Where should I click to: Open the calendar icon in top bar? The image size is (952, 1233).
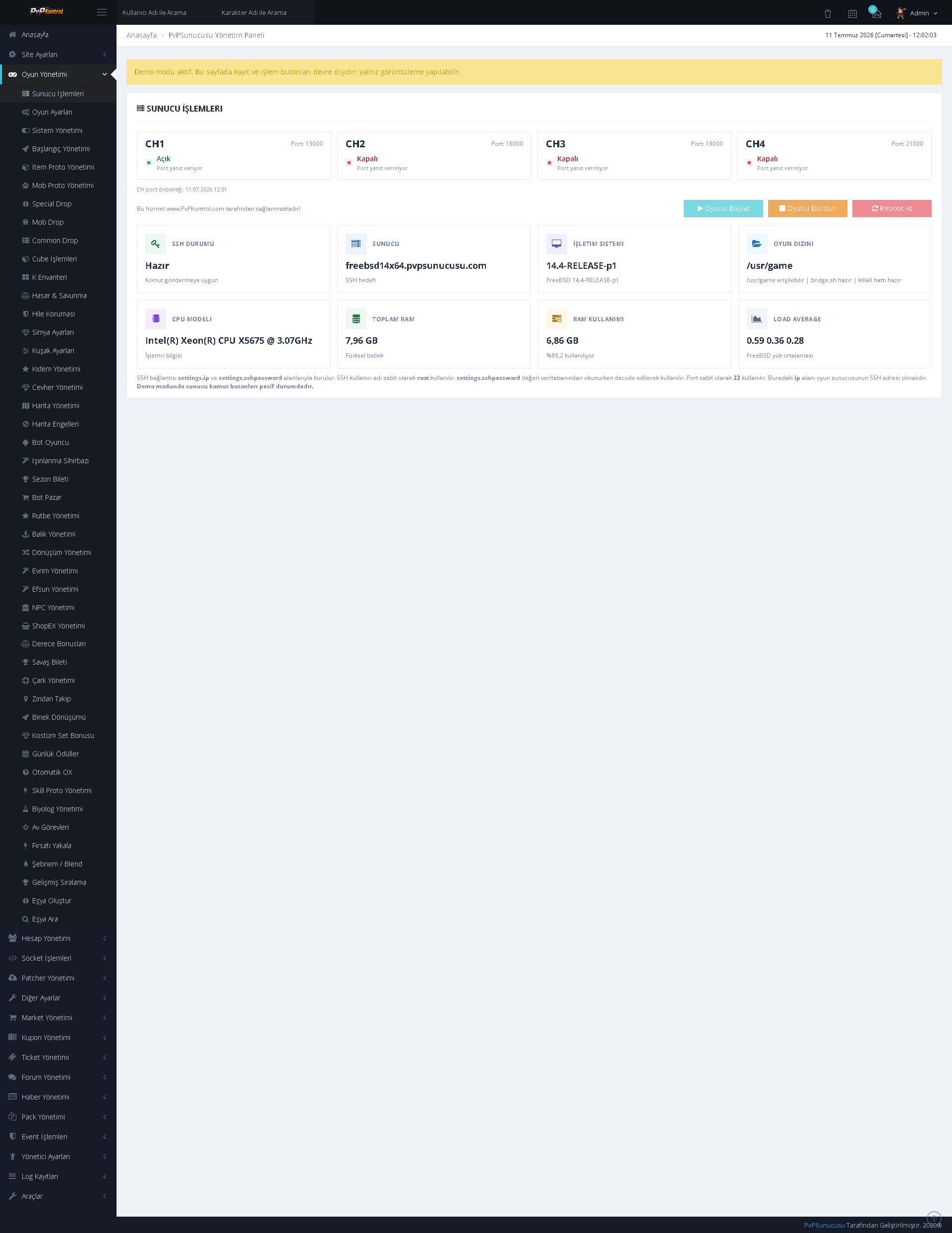[x=852, y=13]
